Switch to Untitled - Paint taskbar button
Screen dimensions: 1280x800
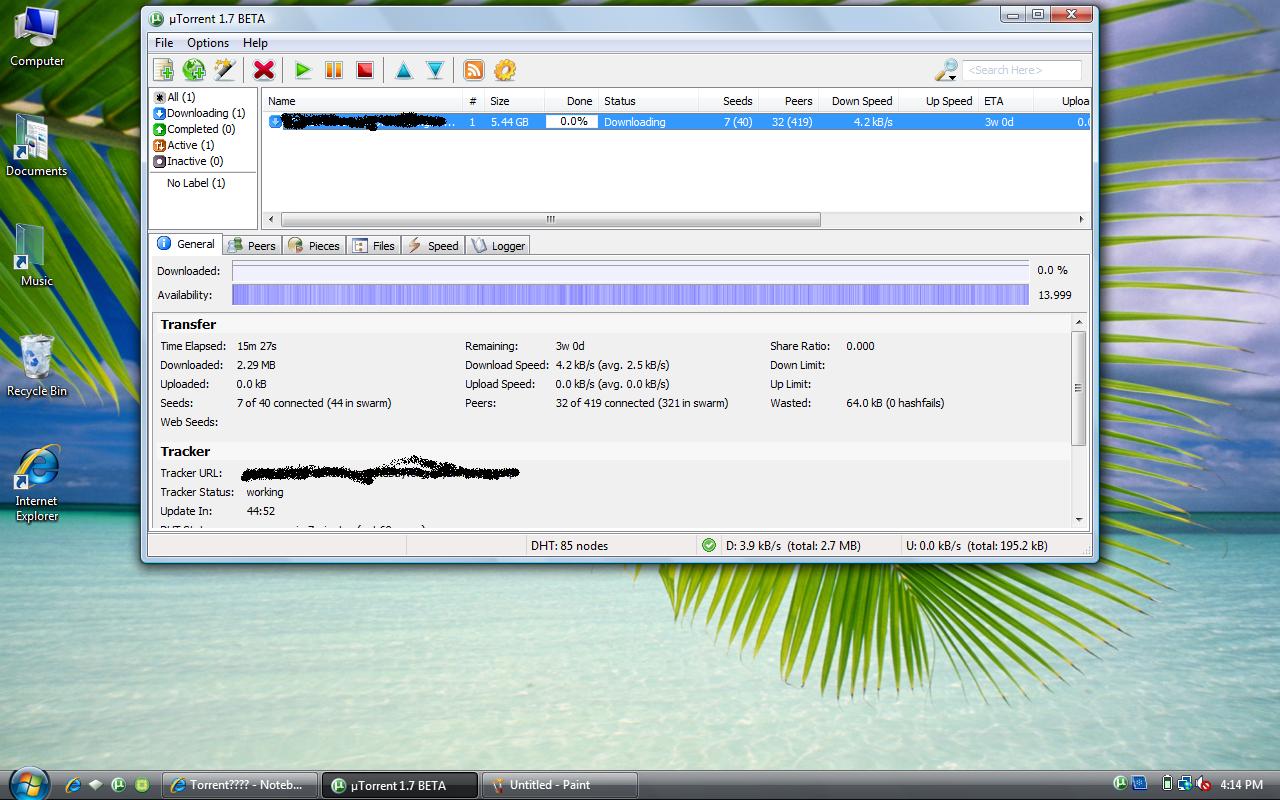[560, 785]
